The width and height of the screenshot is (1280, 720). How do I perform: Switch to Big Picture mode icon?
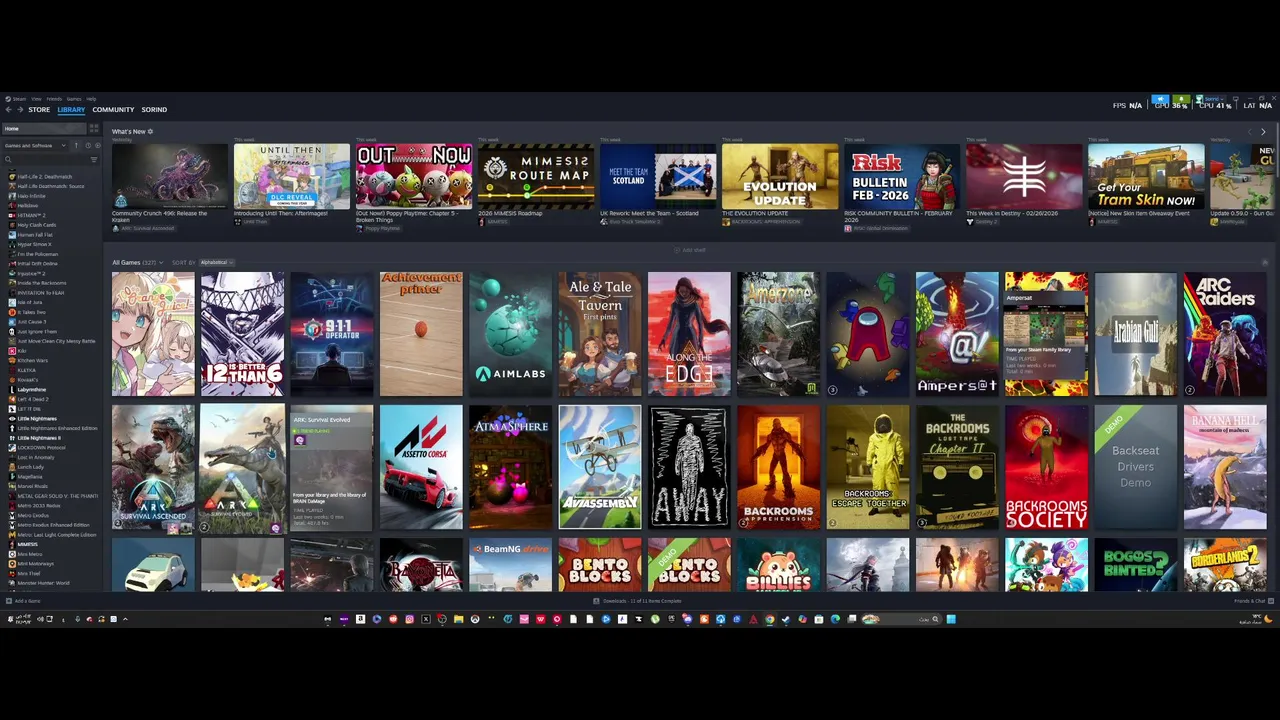pyautogui.click(x=1236, y=99)
